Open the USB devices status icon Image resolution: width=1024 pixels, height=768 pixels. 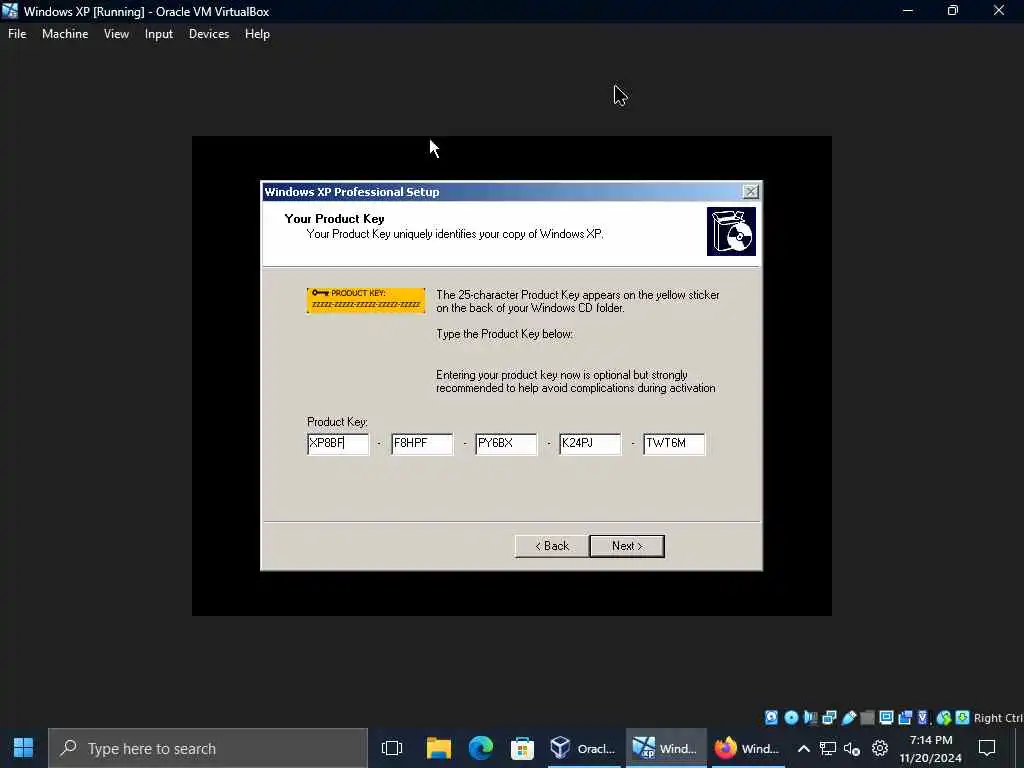click(848, 718)
